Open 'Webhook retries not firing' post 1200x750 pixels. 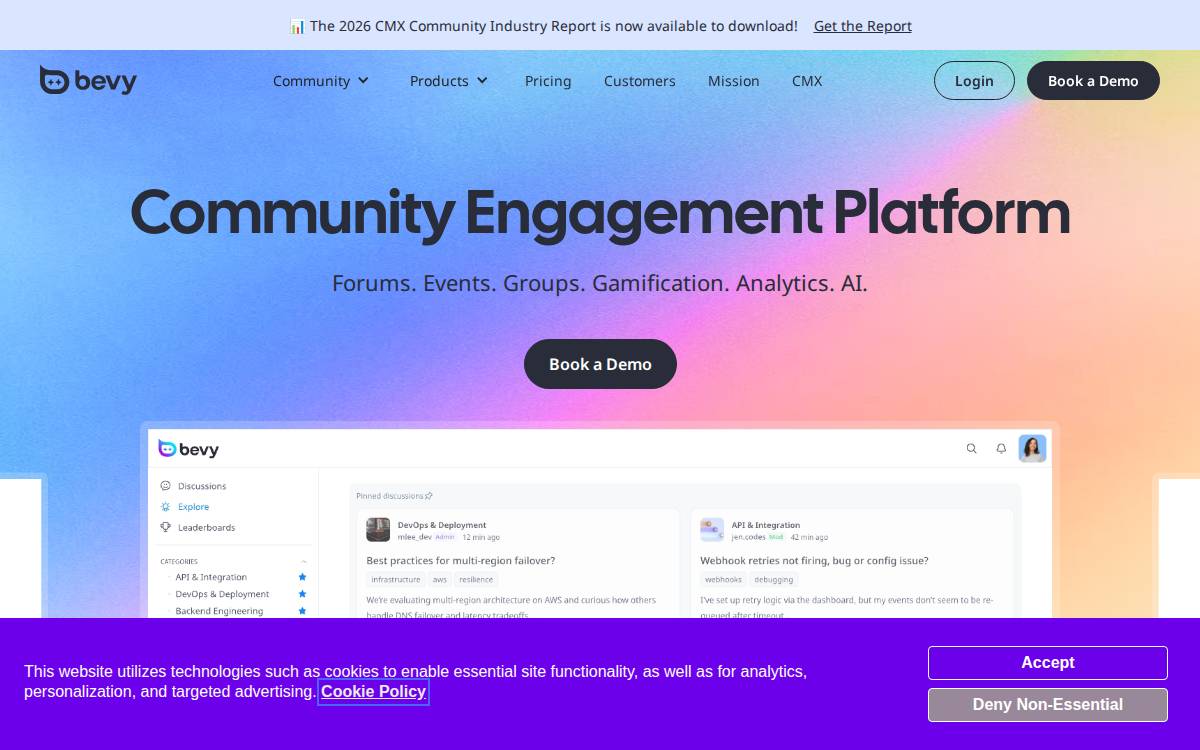pos(814,561)
